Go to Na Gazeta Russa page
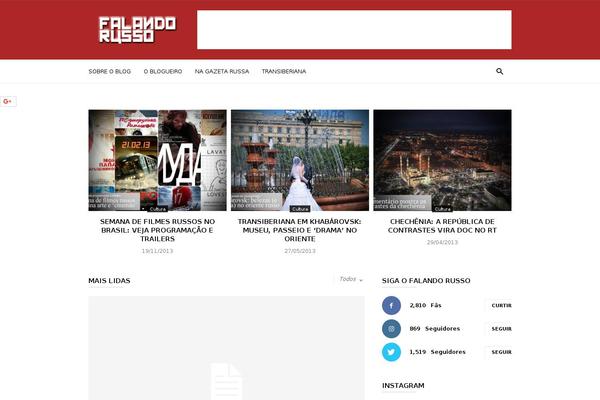Screen dimensions: 600x400 tap(222, 72)
